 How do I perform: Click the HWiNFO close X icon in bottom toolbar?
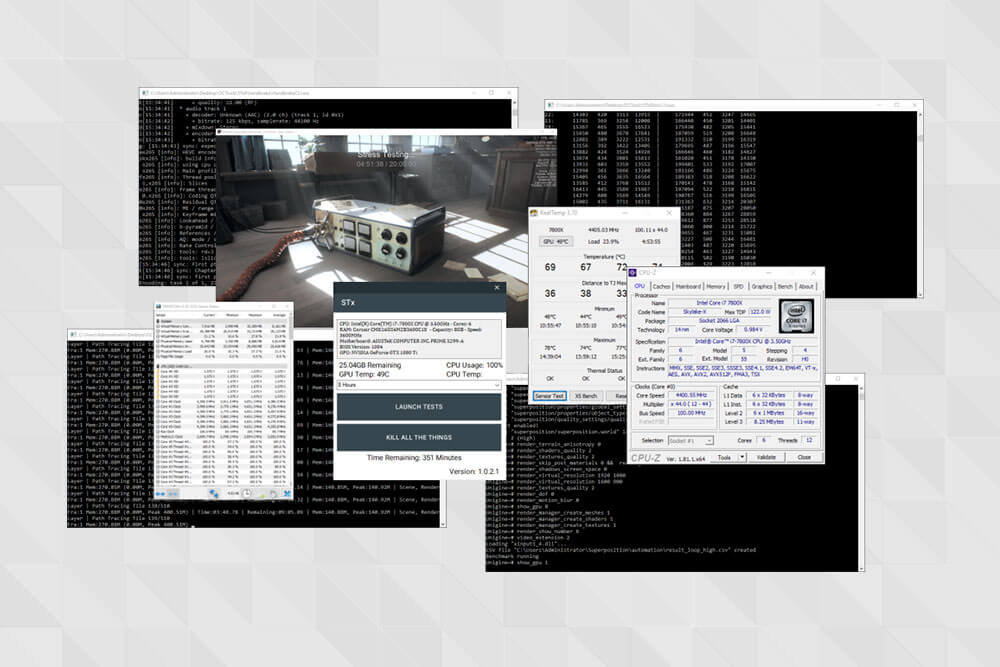point(287,493)
